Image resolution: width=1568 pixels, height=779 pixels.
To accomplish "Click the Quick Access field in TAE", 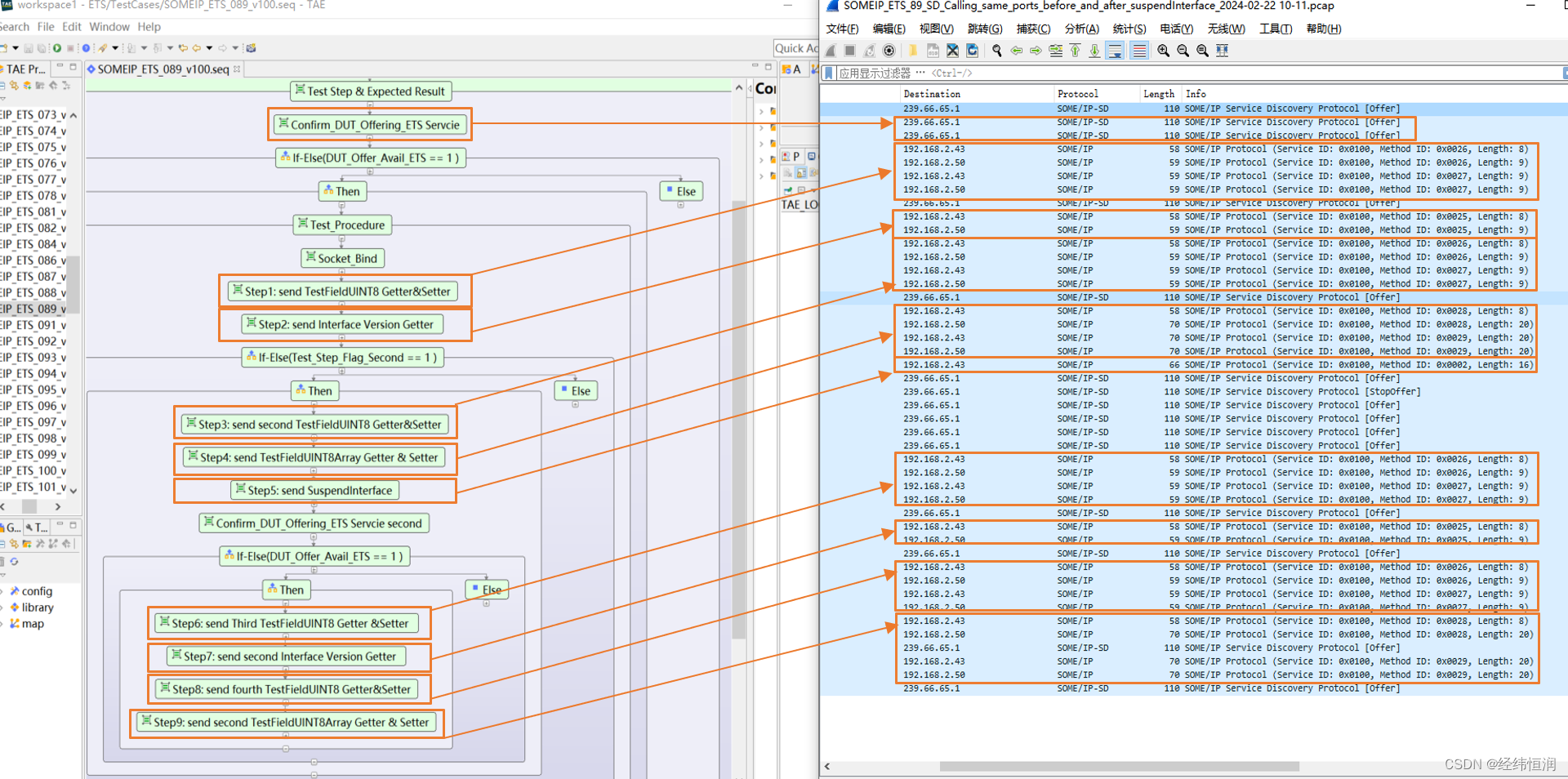I will (796, 48).
